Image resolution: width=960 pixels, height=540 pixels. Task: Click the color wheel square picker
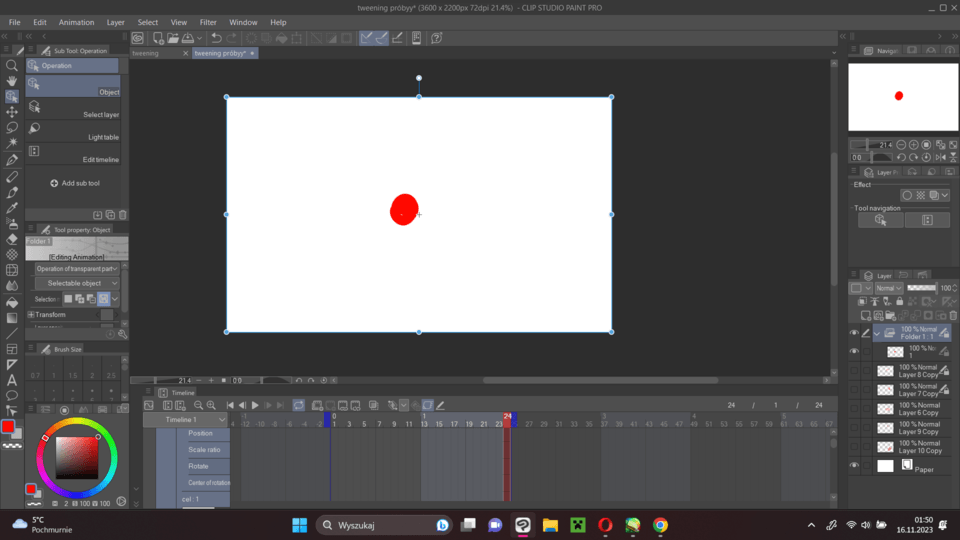(77, 458)
